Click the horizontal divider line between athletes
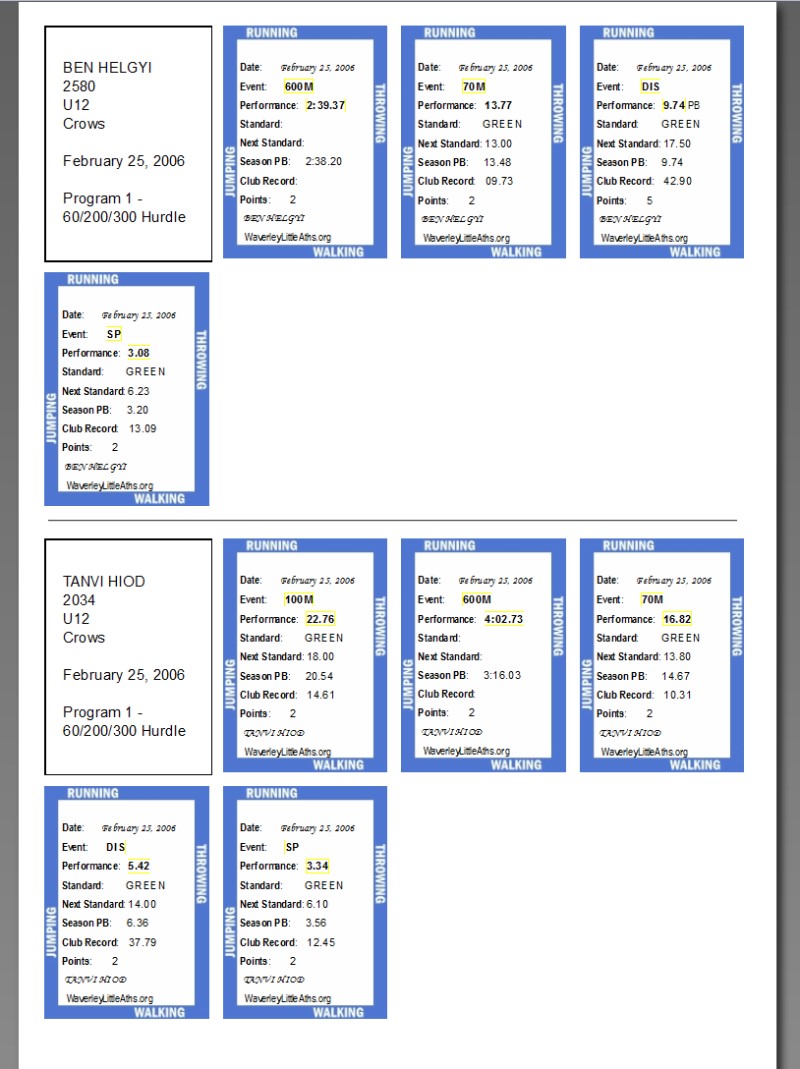This screenshot has height=1069, width=800. pyautogui.click(x=390, y=520)
